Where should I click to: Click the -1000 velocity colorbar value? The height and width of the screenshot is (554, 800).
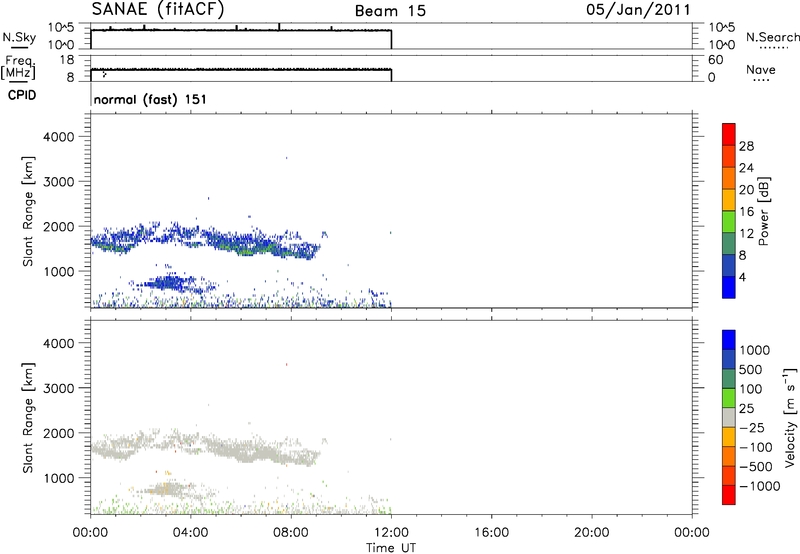pos(759,486)
